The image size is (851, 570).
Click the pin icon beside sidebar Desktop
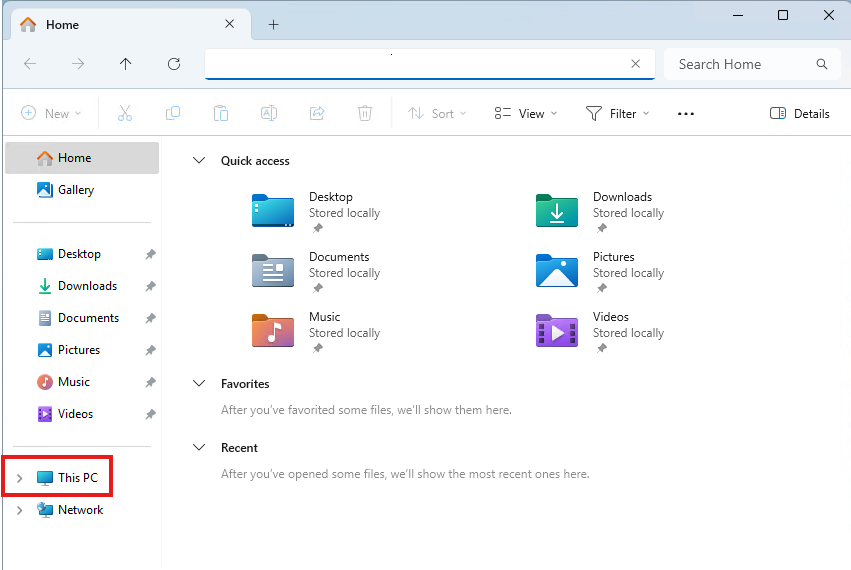[x=150, y=254]
